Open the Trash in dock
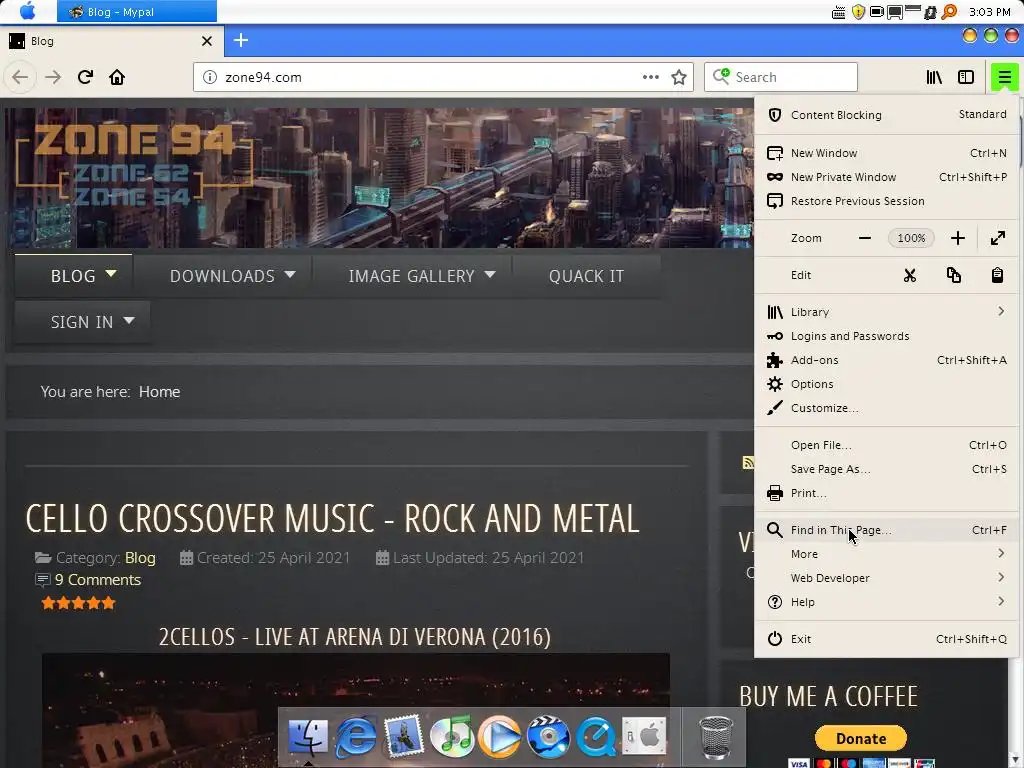1024x768 pixels. point(716,737)
